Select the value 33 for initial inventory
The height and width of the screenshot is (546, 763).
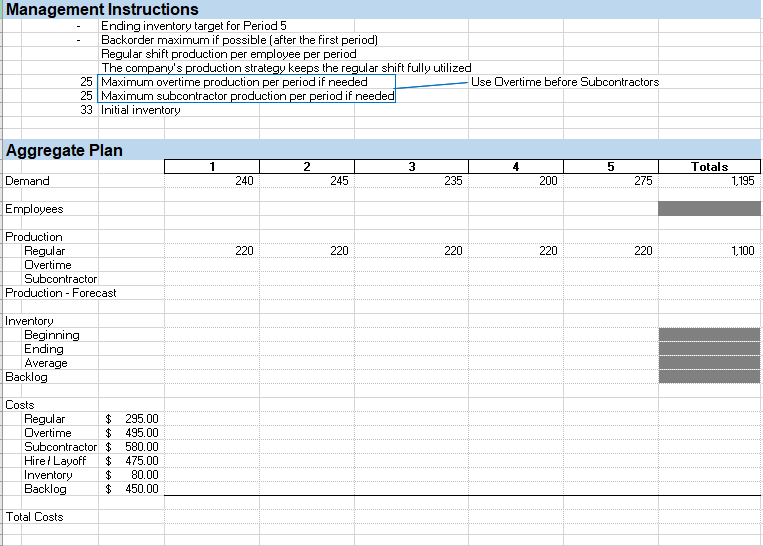click(x=86, y=110)
